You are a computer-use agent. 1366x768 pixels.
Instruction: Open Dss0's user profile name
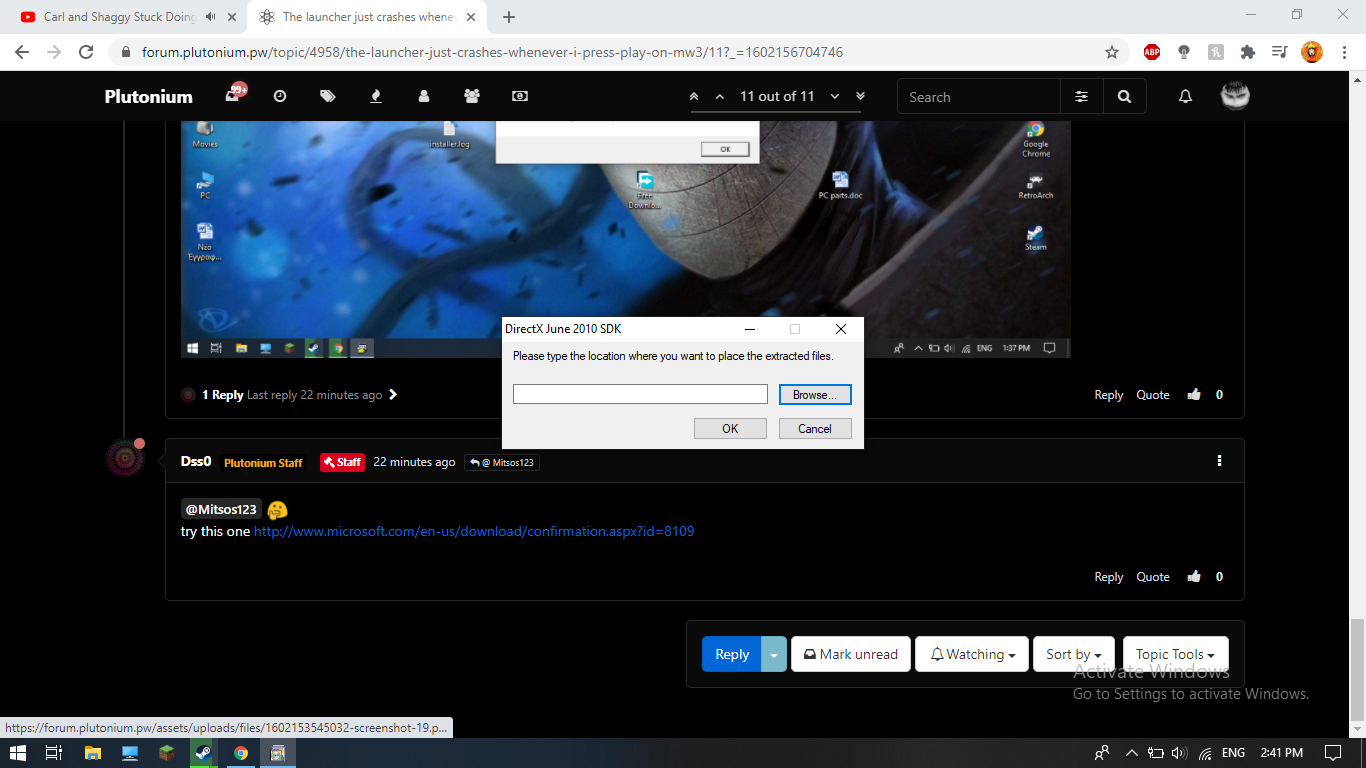click(x=196, y=461)
